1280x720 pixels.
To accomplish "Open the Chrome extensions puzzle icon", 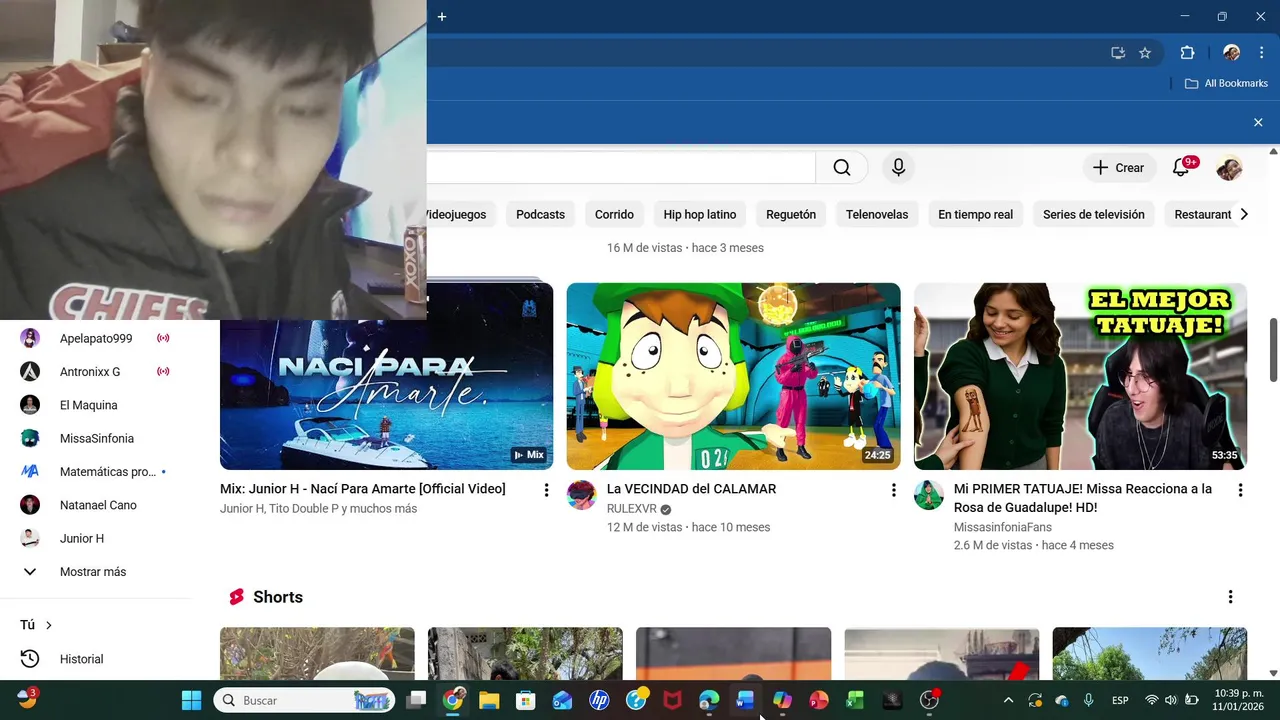I will pos(1187,53).
